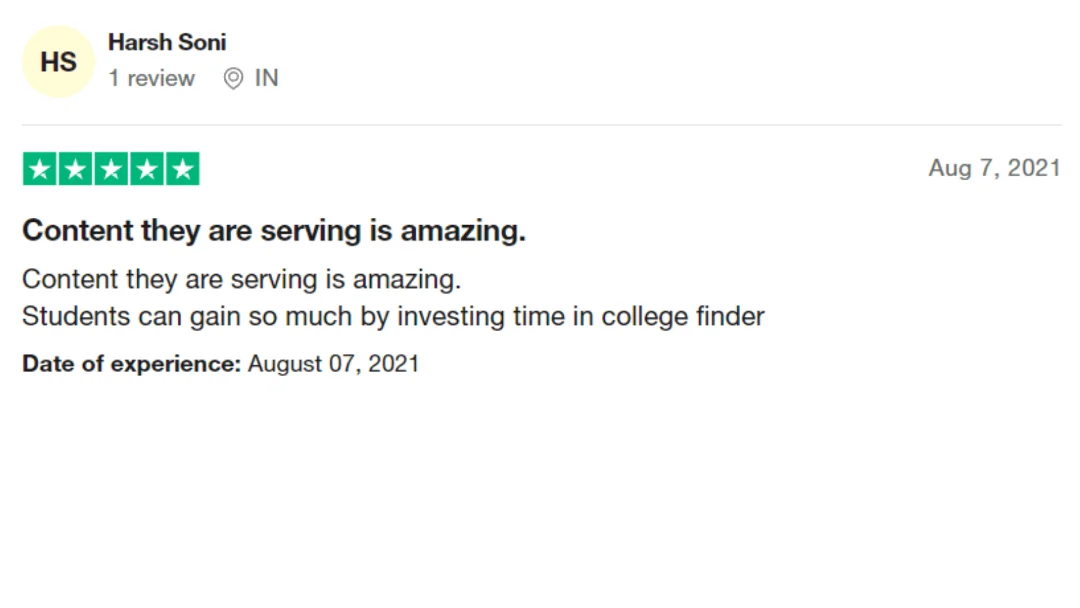Viewport: 1080px width, 608px height.
Task: Click the location pin icon
Action: click(x=233, y=78)
